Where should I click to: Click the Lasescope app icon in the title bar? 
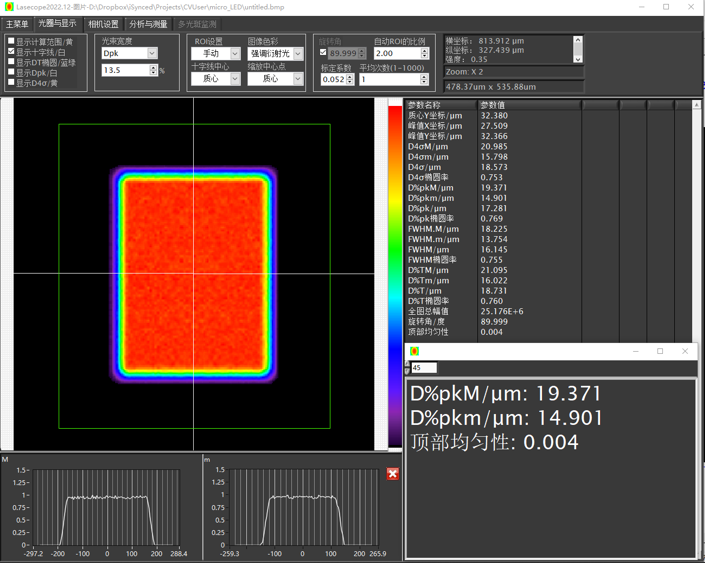tap(8, 7)
